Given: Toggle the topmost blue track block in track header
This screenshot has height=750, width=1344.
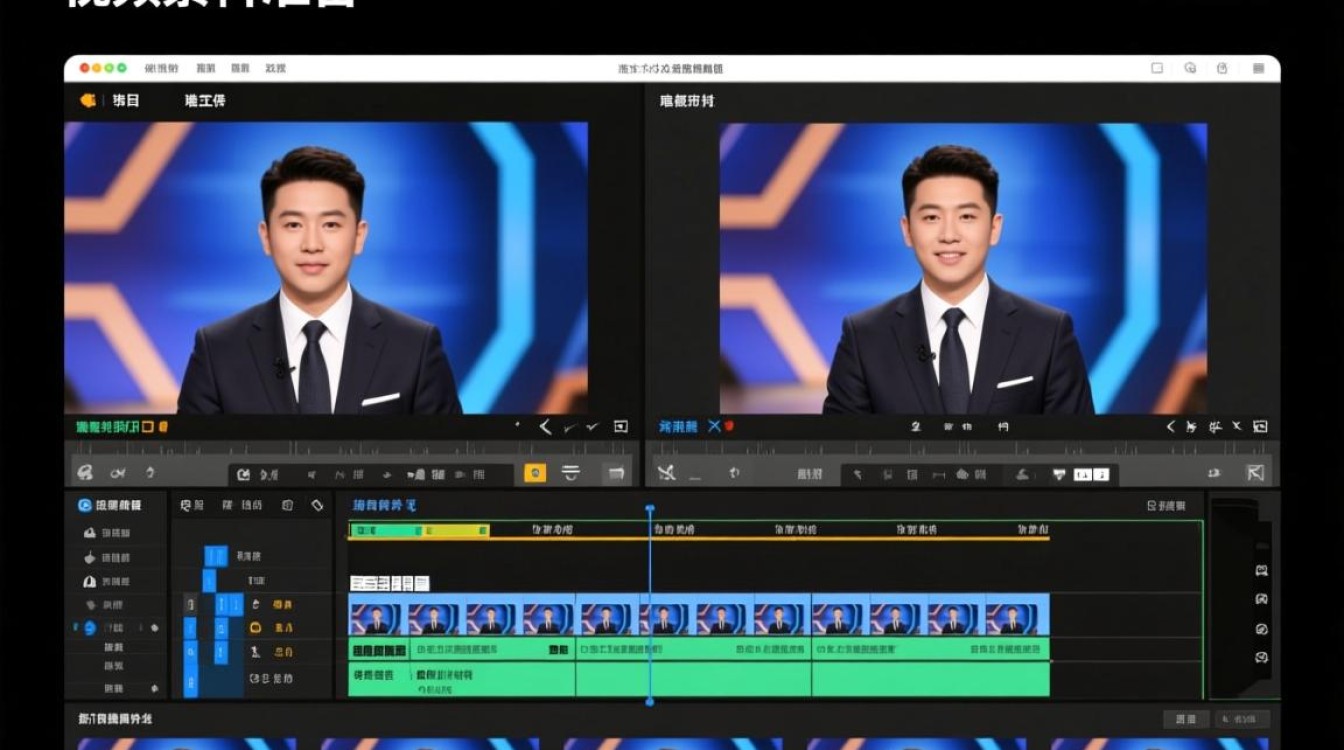Looking at the screenshot, I should pyautogui.click(x=216, y=556).
